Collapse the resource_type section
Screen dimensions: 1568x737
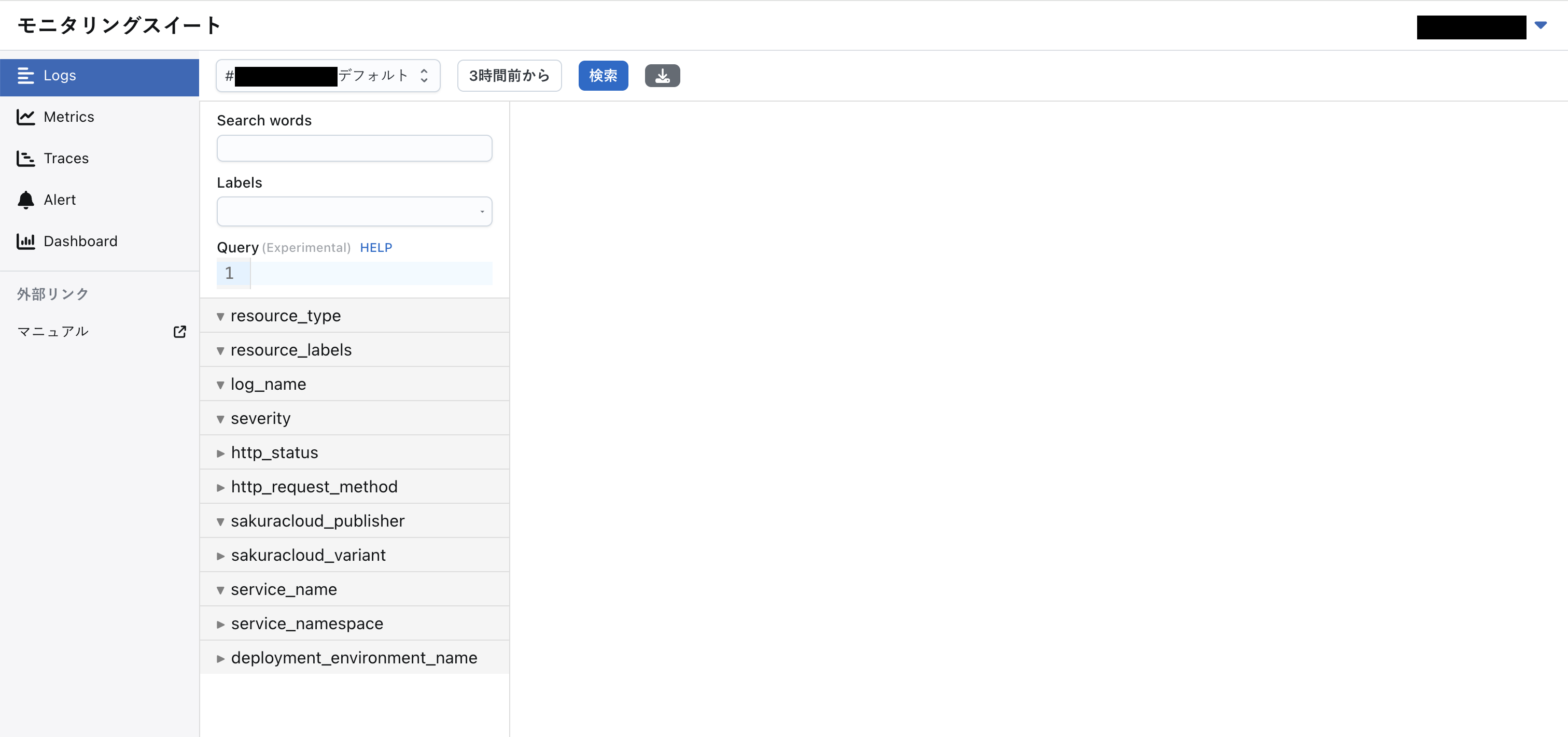coord(354,315)
